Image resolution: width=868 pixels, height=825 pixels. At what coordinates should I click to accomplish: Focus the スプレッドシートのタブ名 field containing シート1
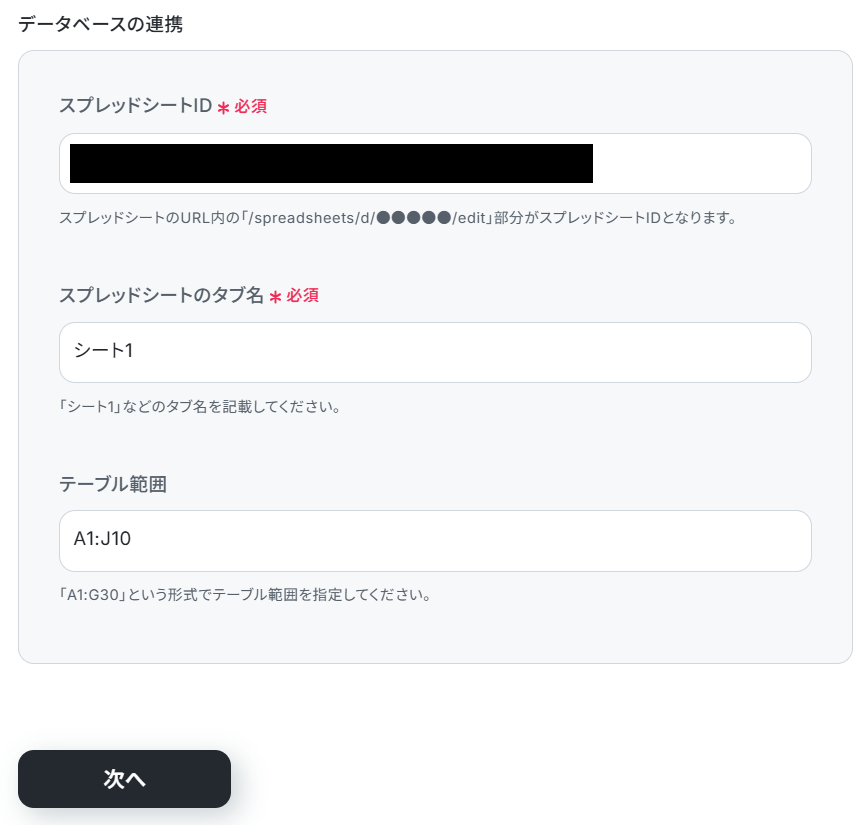coord(435,352)
